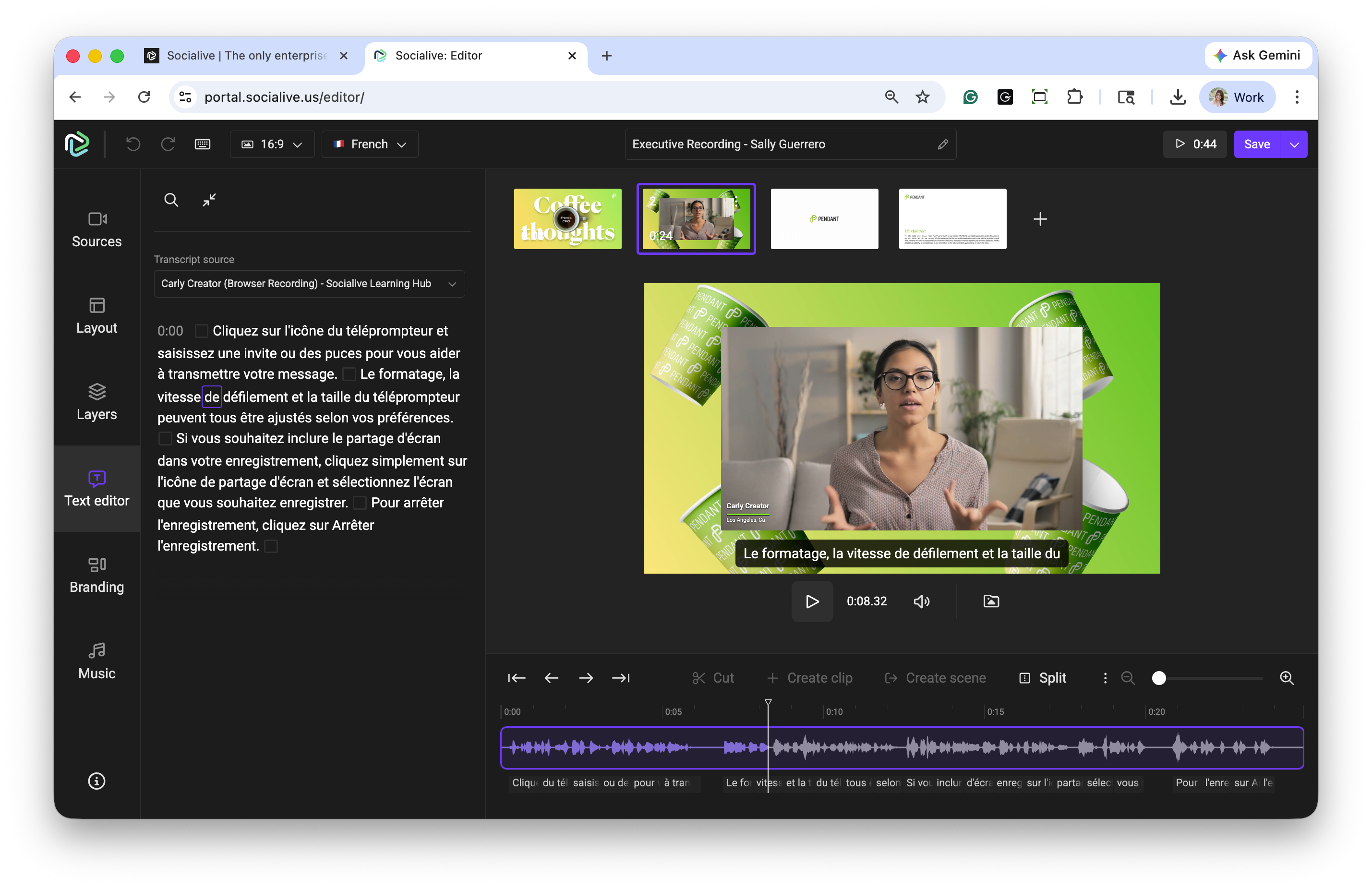Image resolution: width=1372 pixels, height=890 pixels.
Task: Click the pencil icon to rename project
Action: tap(942, 144)
